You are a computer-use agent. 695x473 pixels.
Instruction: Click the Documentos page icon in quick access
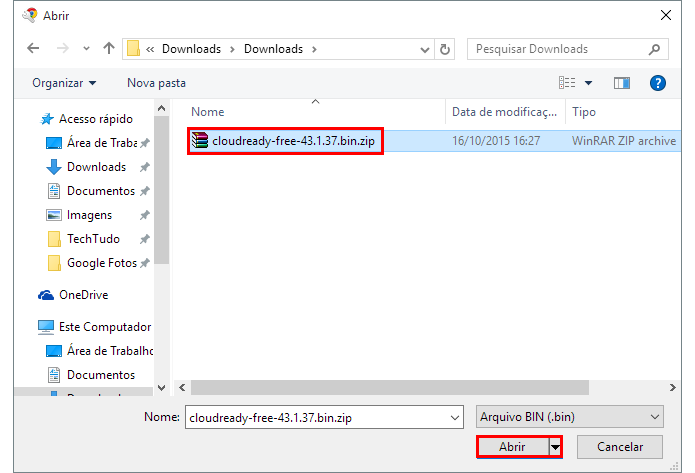pos(54,191)
